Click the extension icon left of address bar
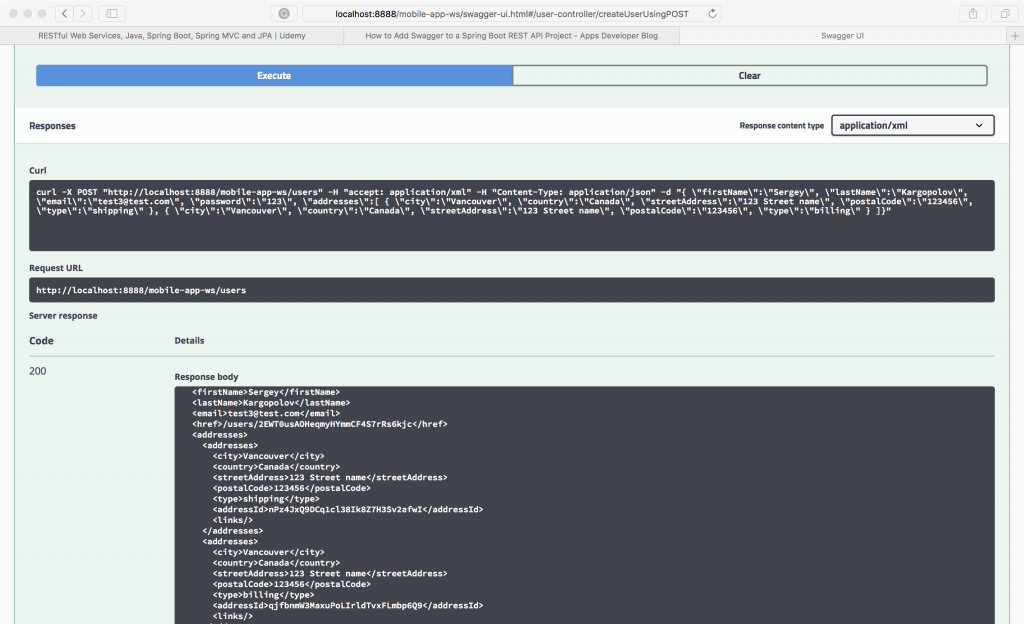 [284, 14]
